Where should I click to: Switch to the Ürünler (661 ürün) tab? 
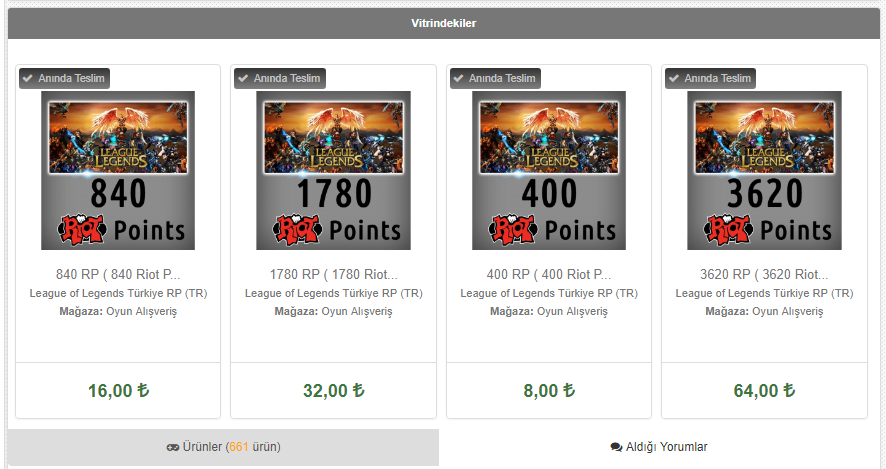[x=223, y=447]
